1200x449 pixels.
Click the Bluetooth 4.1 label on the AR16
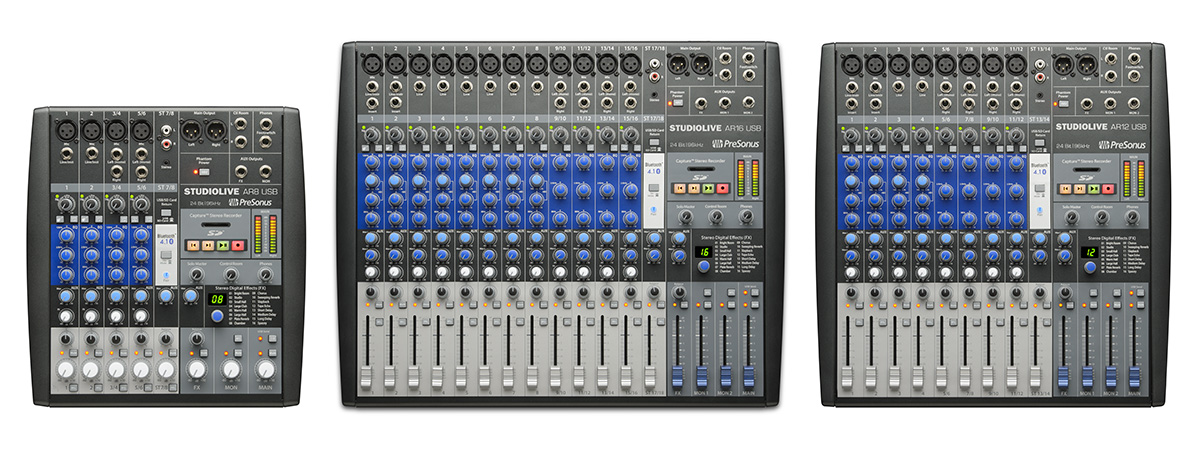coord(653,167)
